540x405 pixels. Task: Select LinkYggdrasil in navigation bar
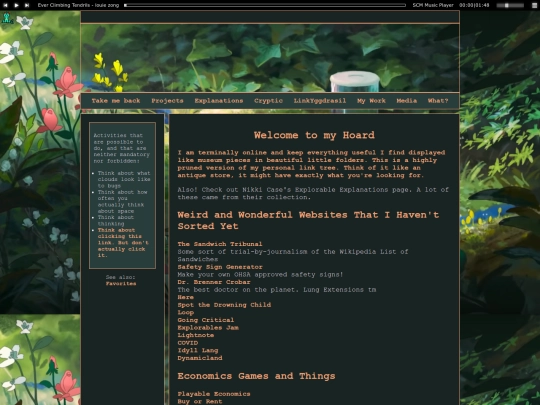pyautogui.click(x=320, y=101)
